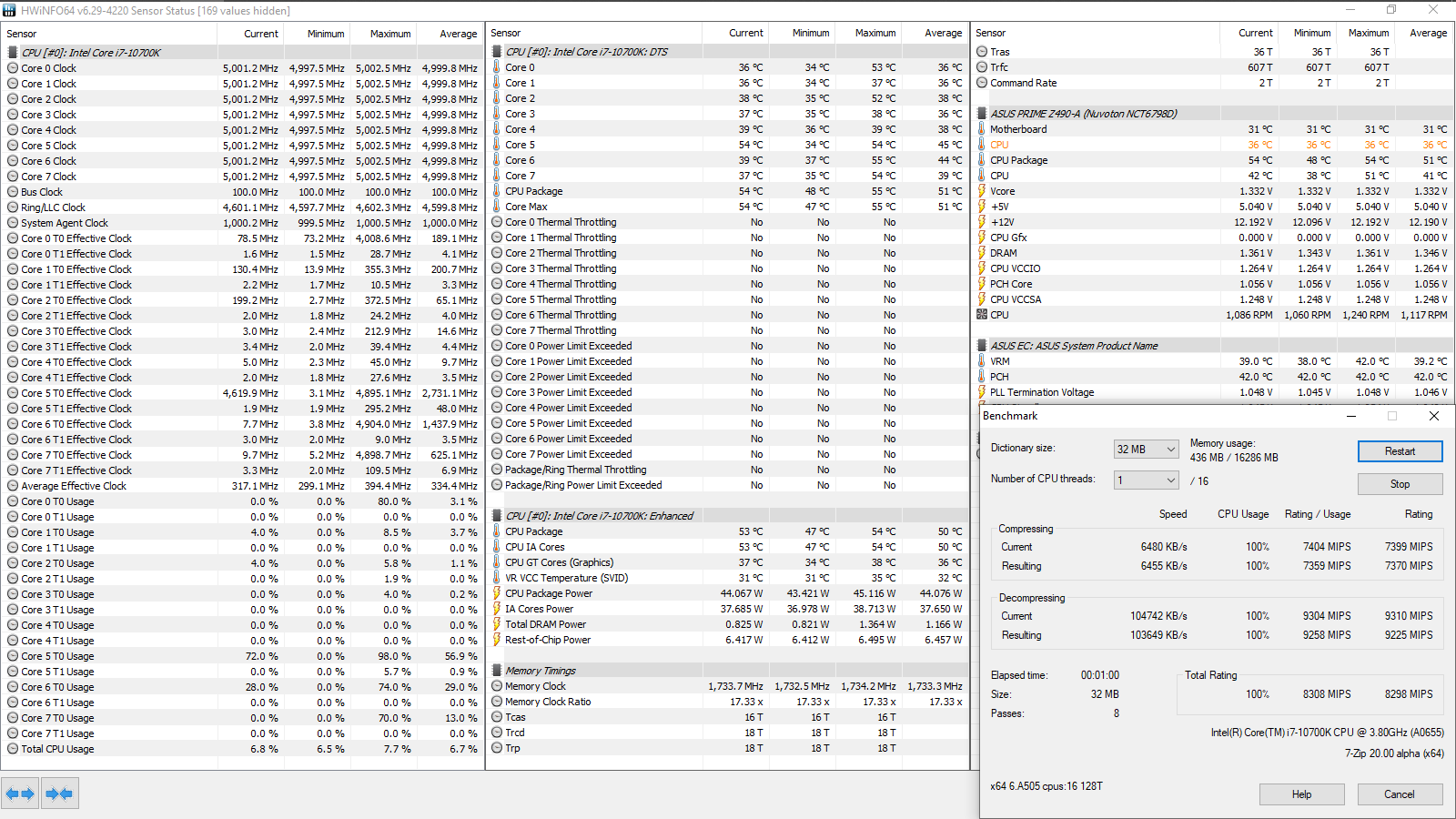This screenshot has width=1456, height=819.
Task: Click the expand columns arrows button
Action: tap(20, 794)
